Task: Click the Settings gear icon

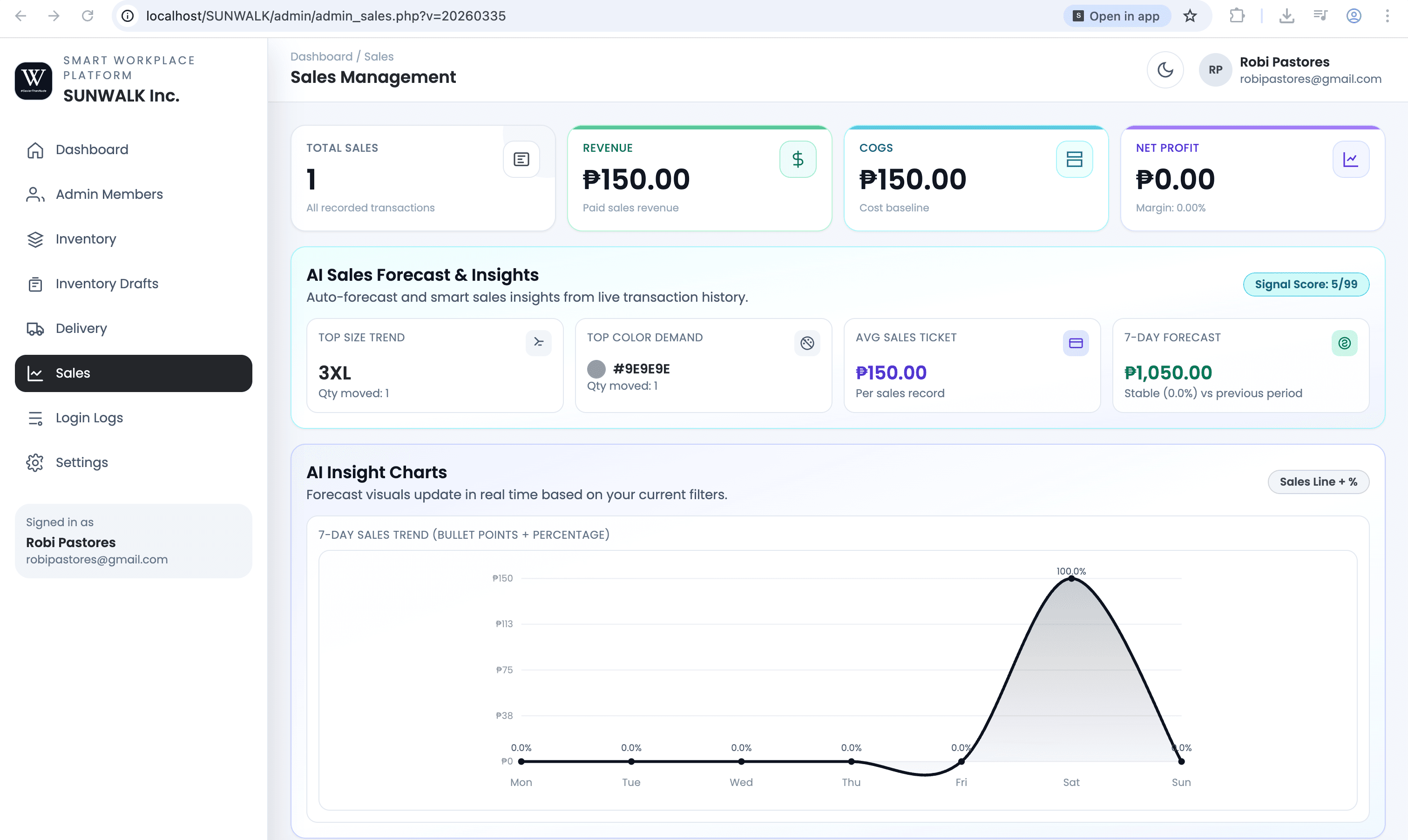Action: 35,463
